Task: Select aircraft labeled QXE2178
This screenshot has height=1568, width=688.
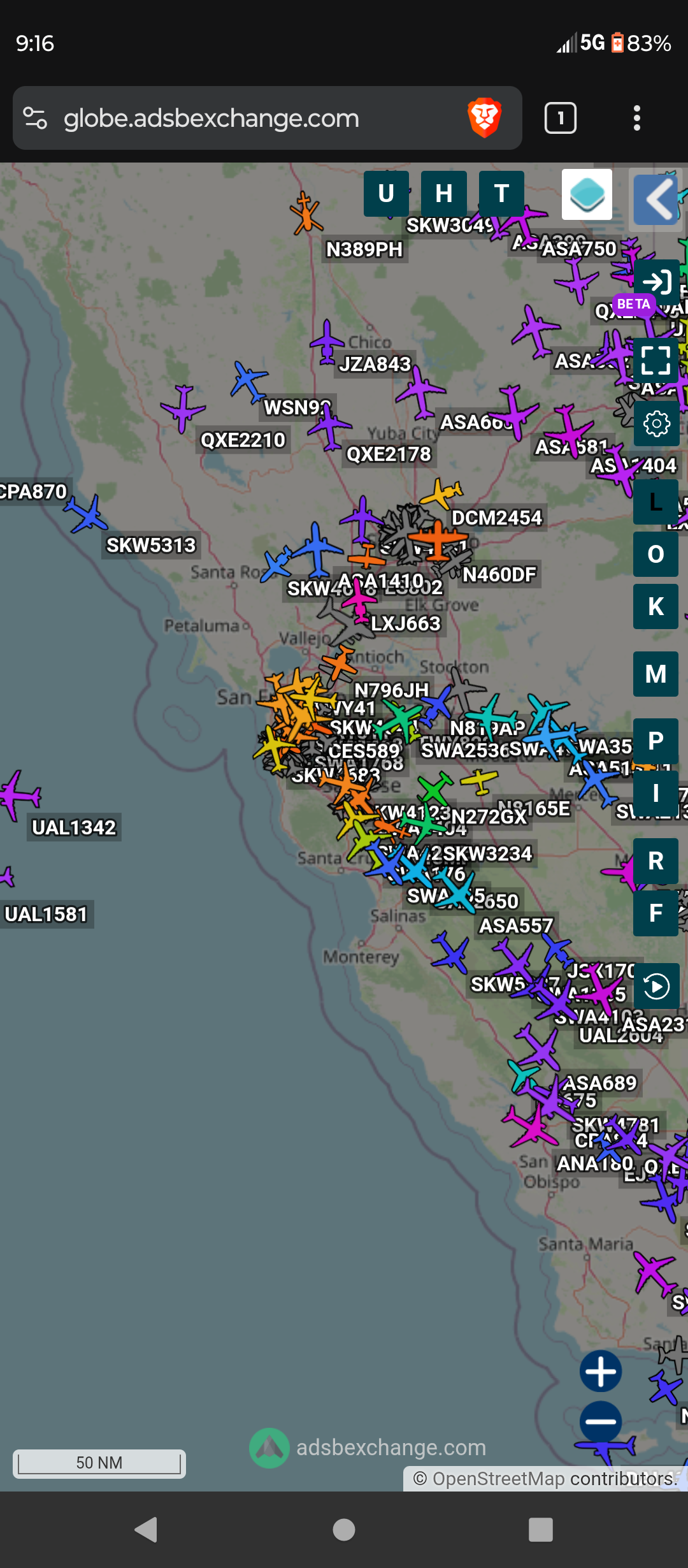Action: point(389,454)
